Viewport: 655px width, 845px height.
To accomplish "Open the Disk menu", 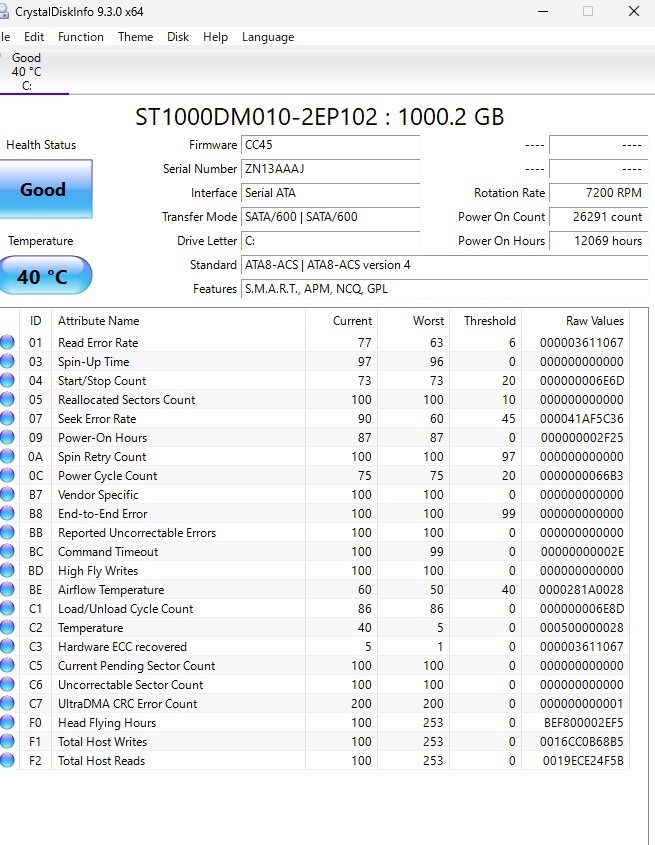I will (178, 37).
